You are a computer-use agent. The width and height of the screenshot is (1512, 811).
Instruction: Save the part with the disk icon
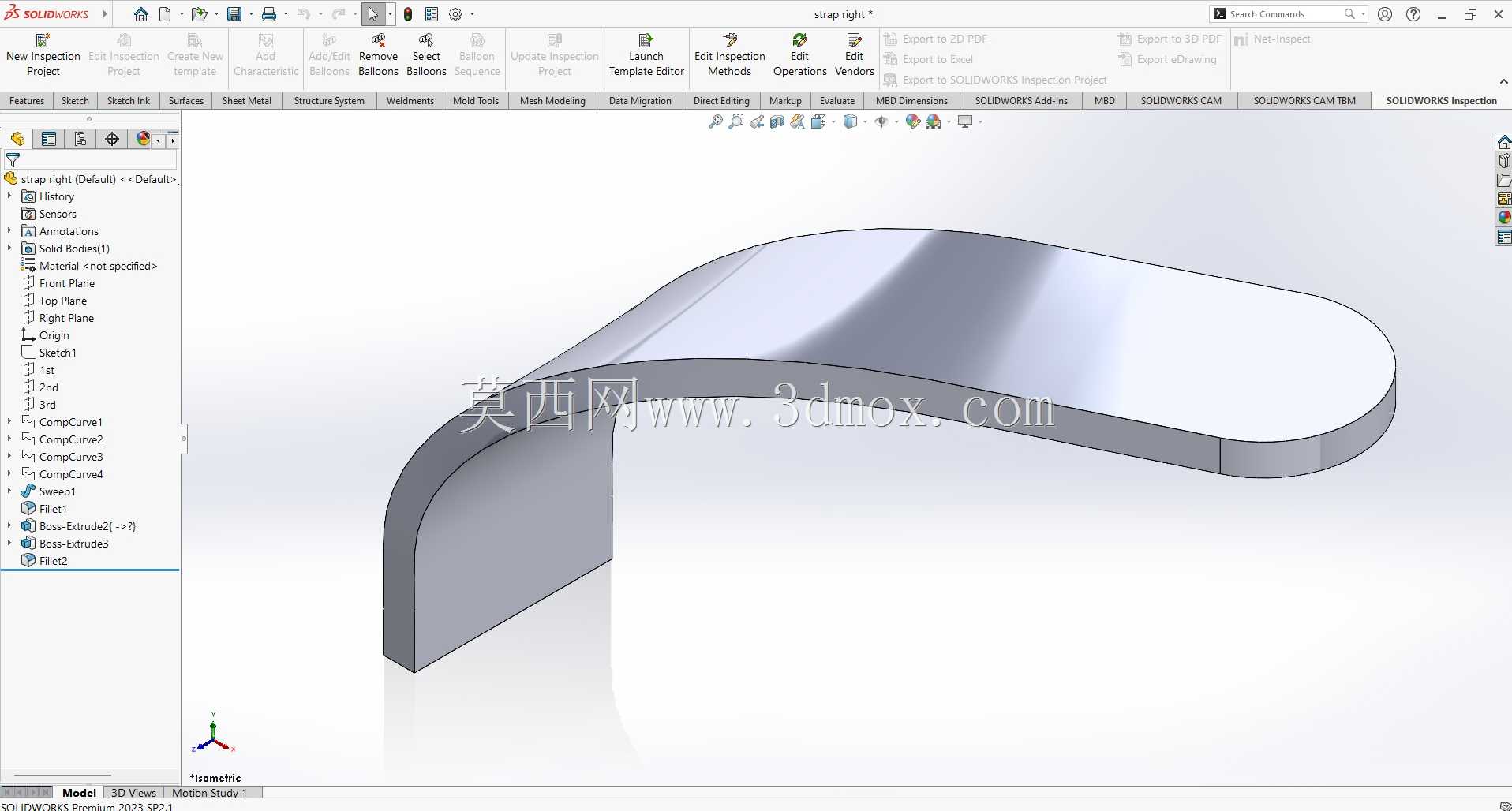[234, 14]
